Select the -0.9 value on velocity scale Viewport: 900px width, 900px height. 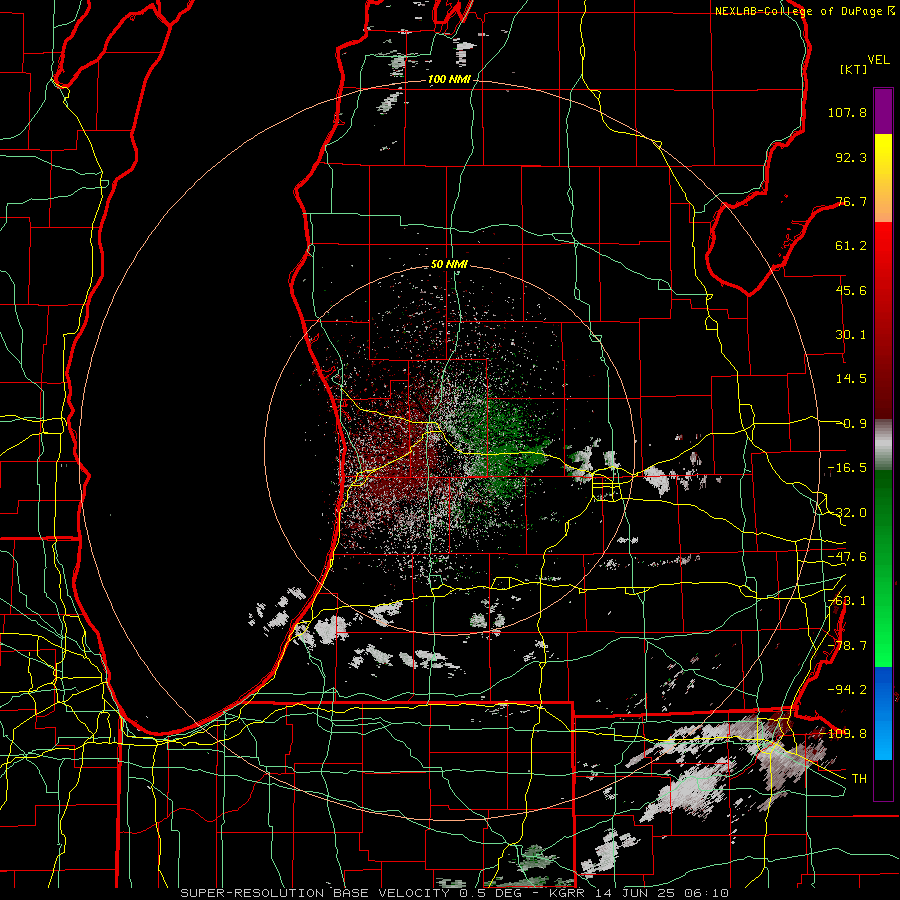pos(854,424)
